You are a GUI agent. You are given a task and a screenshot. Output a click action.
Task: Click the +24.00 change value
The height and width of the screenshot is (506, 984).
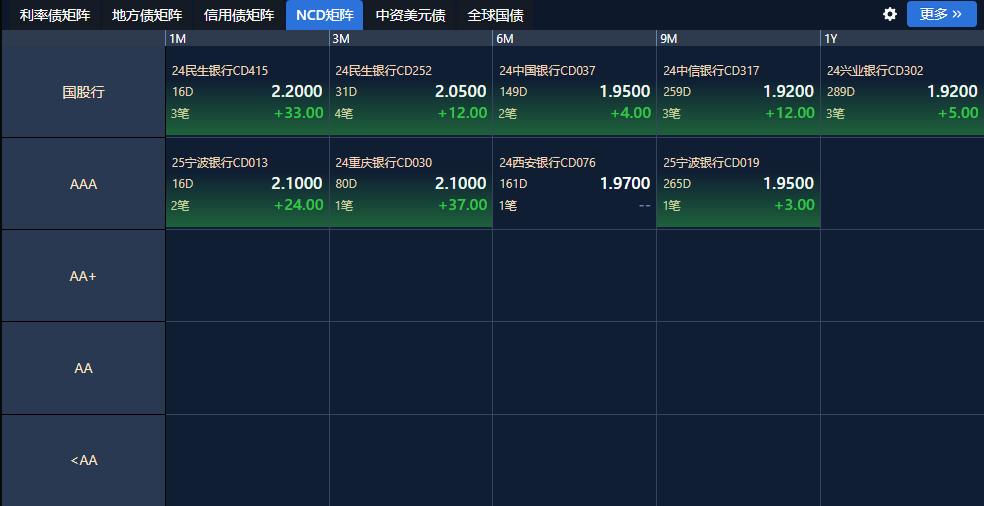pyautogui.click(x=299, y=205)
